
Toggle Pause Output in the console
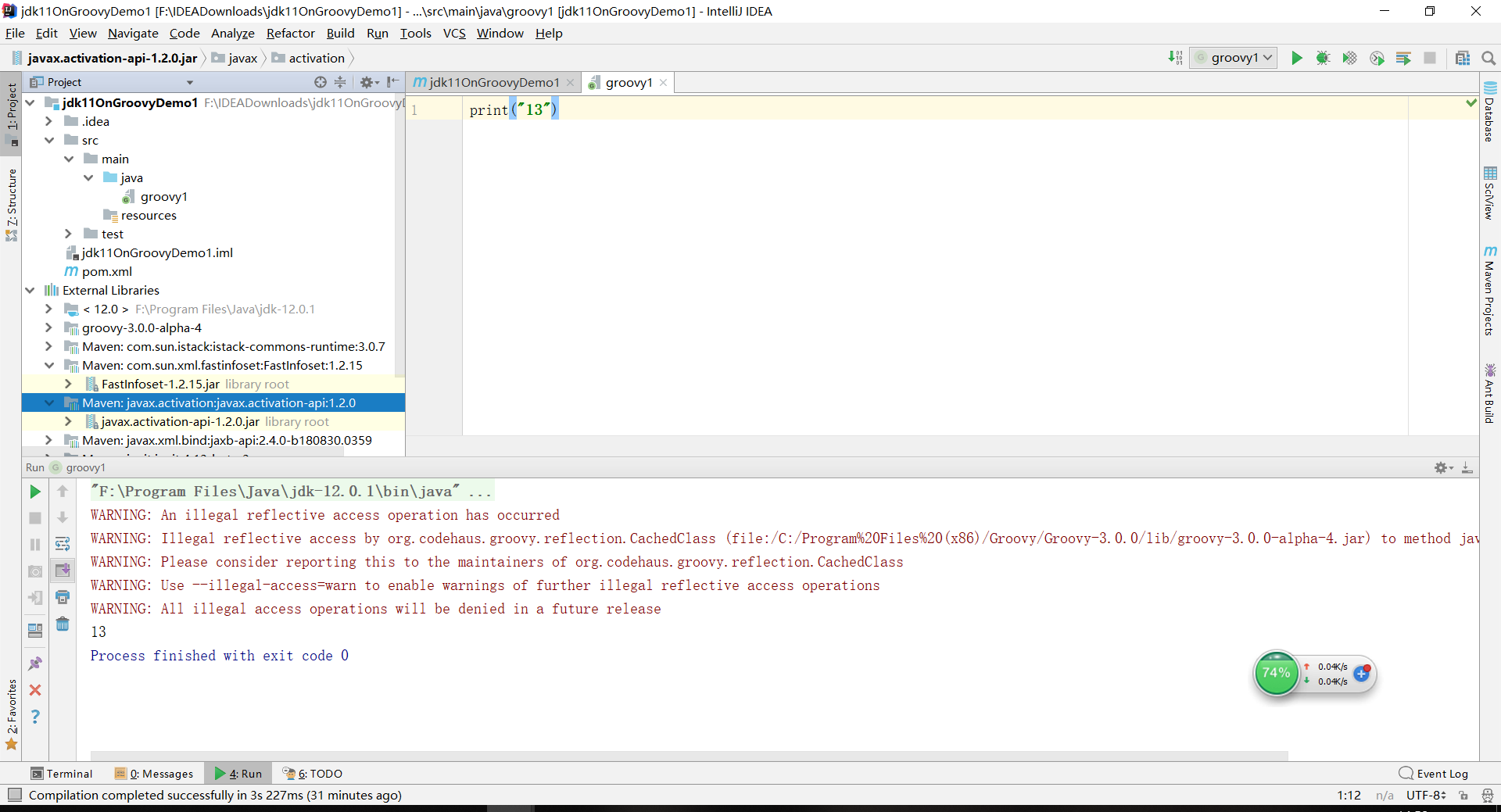[34, 545]
